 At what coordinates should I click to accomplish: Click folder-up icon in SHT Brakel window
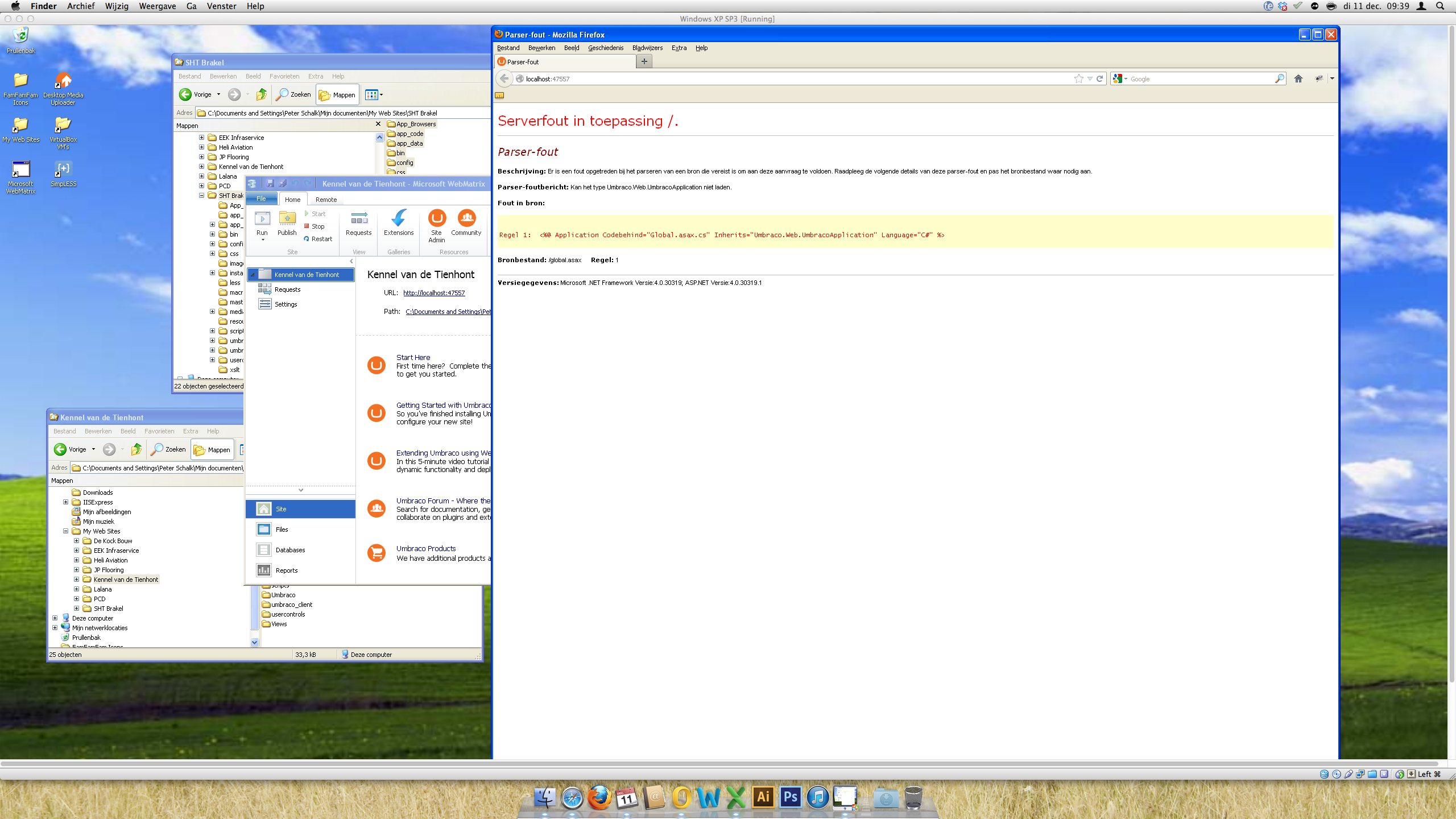tap(262, 94)
